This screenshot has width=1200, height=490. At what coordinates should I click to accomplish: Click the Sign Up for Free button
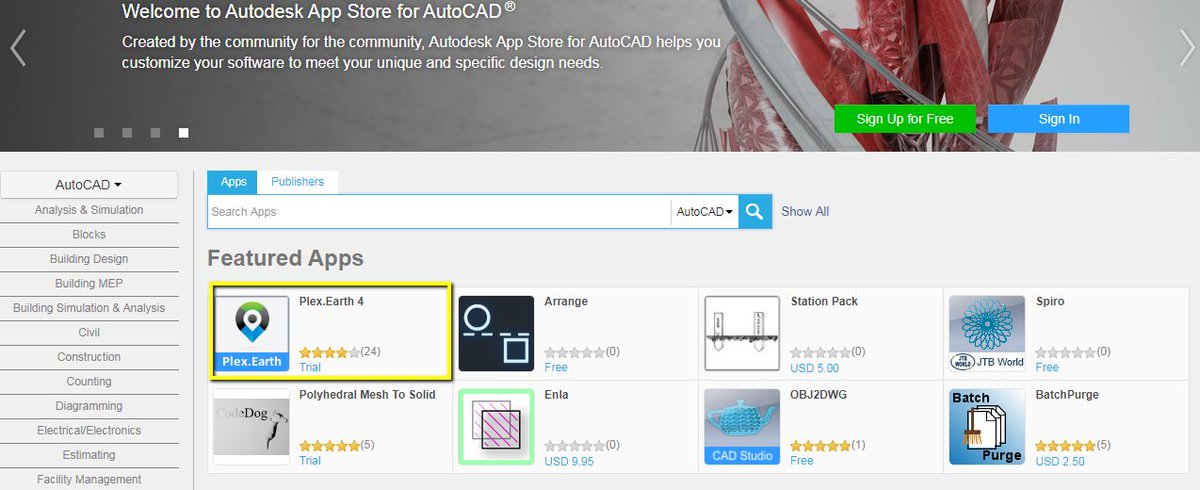tap(905, 119)
